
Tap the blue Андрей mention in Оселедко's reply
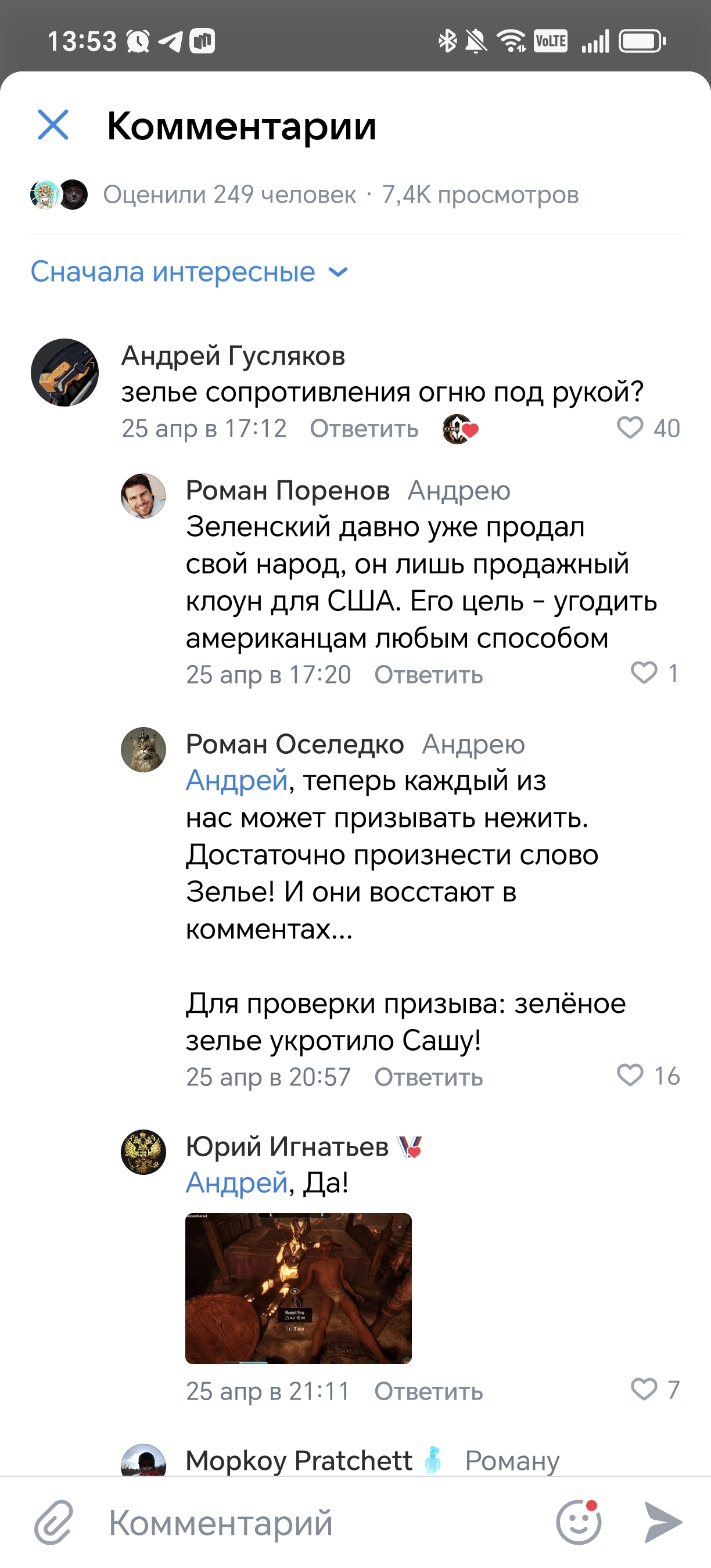(236, 781)
